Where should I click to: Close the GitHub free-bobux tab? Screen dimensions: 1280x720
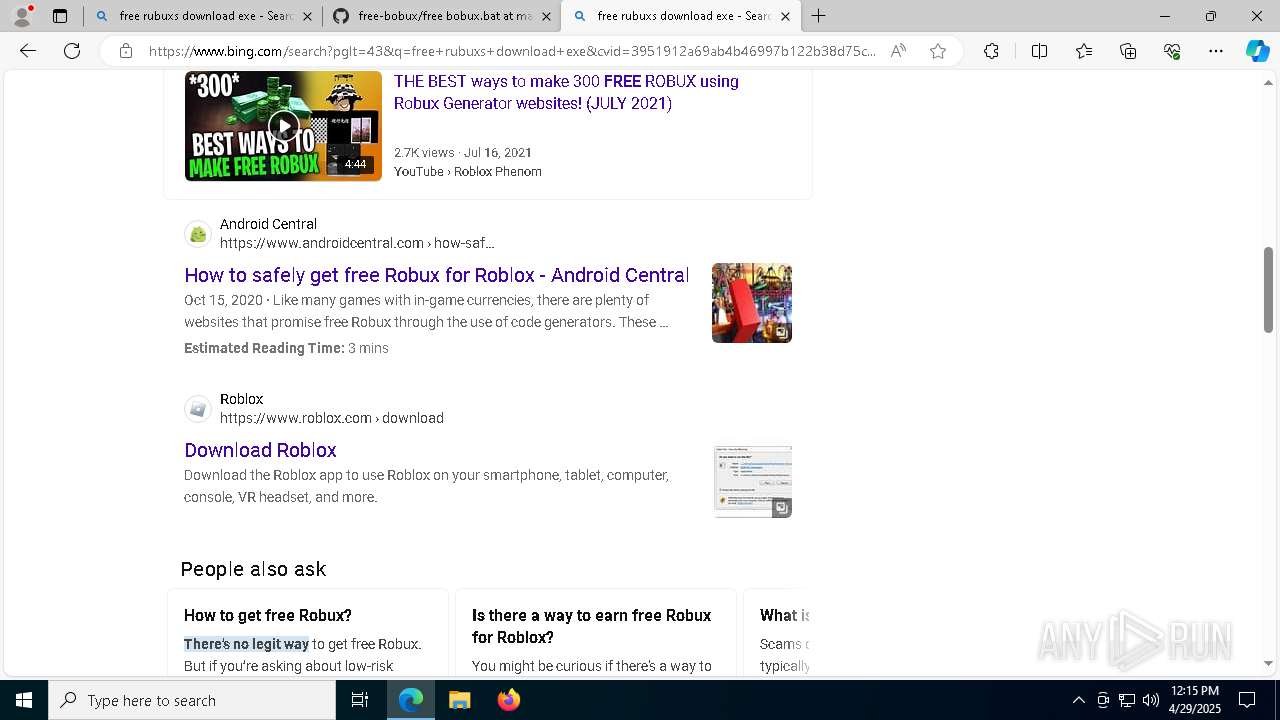tap(546, 16)
